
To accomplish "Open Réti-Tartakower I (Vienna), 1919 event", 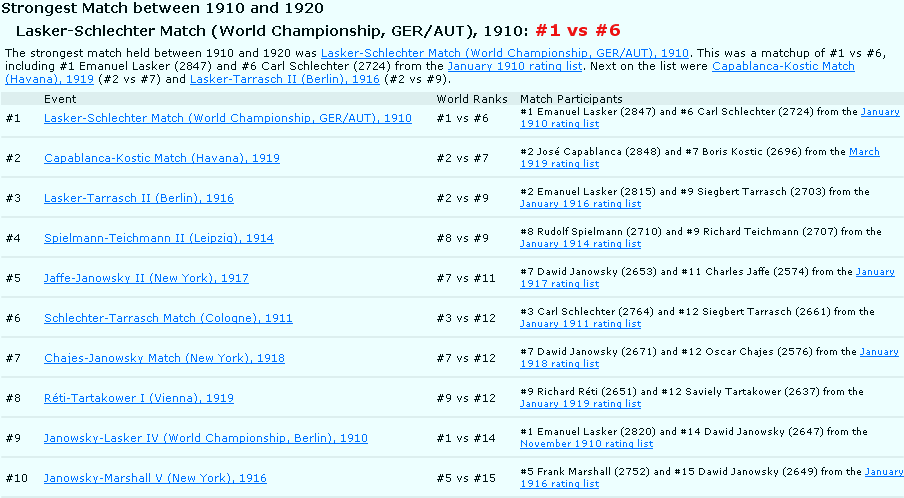I will tap(138, 398).
